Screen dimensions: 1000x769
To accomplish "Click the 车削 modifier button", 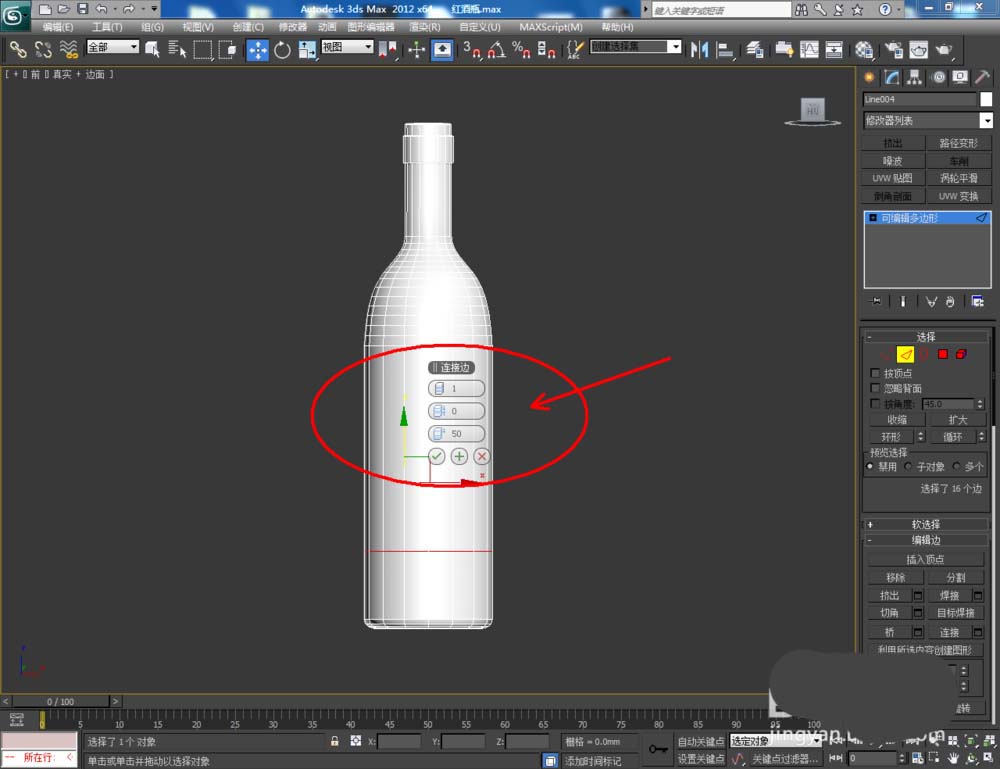I will (959, 161).
